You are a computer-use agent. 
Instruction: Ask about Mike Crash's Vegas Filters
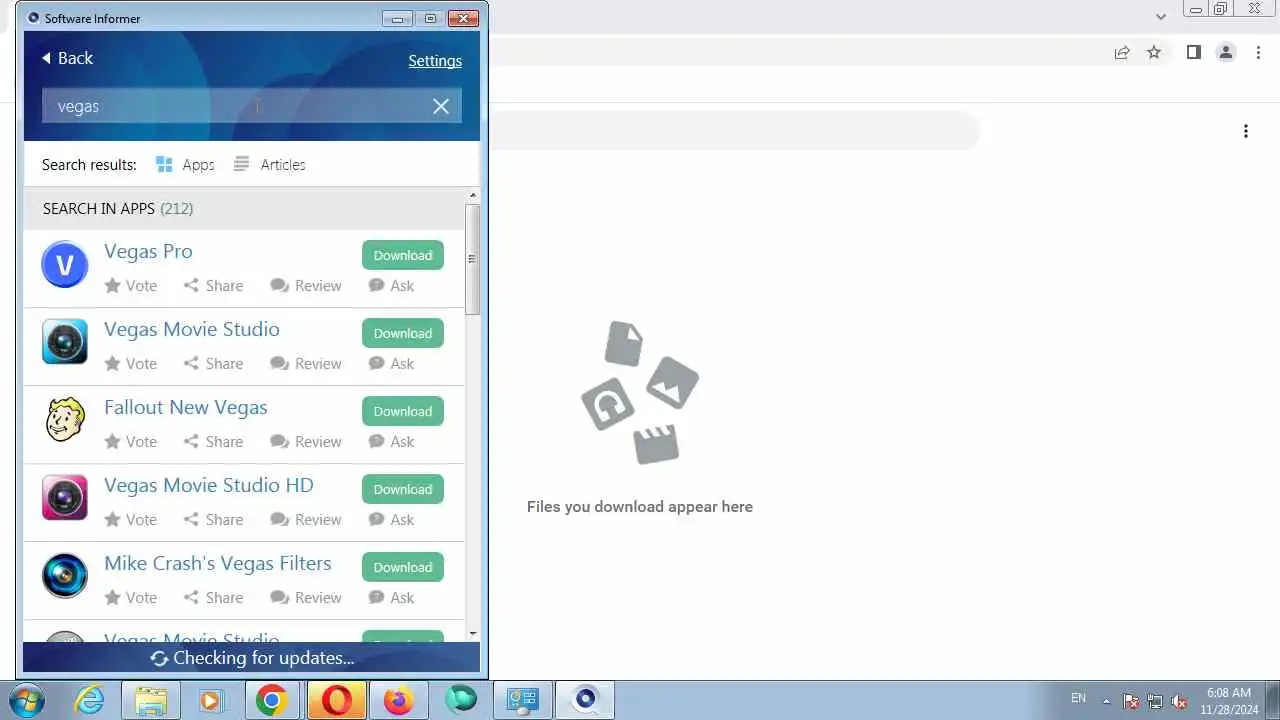point(391,598)
